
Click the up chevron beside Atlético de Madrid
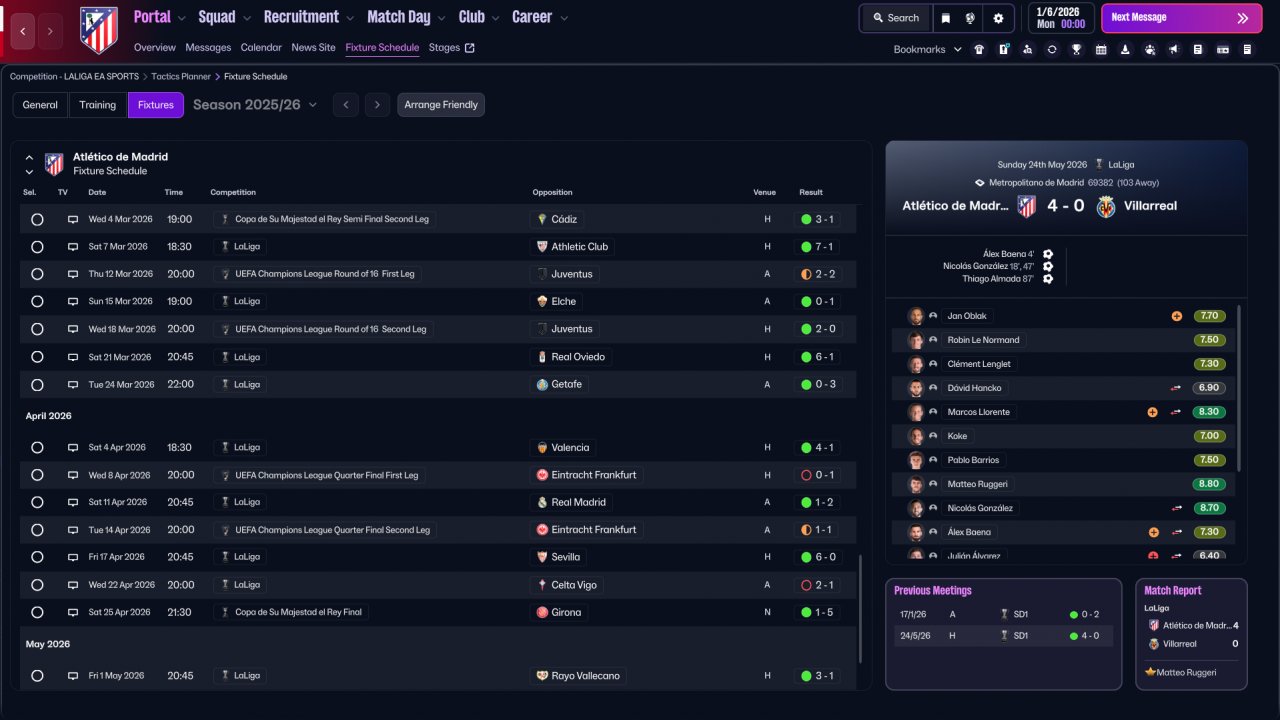[29, 157]
